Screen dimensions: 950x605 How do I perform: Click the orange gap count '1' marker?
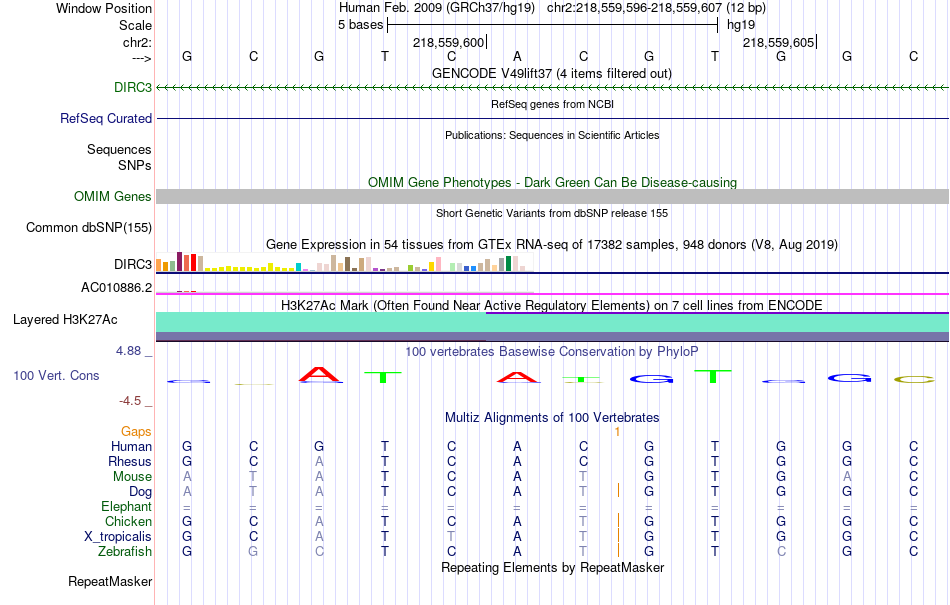point(617,432)
